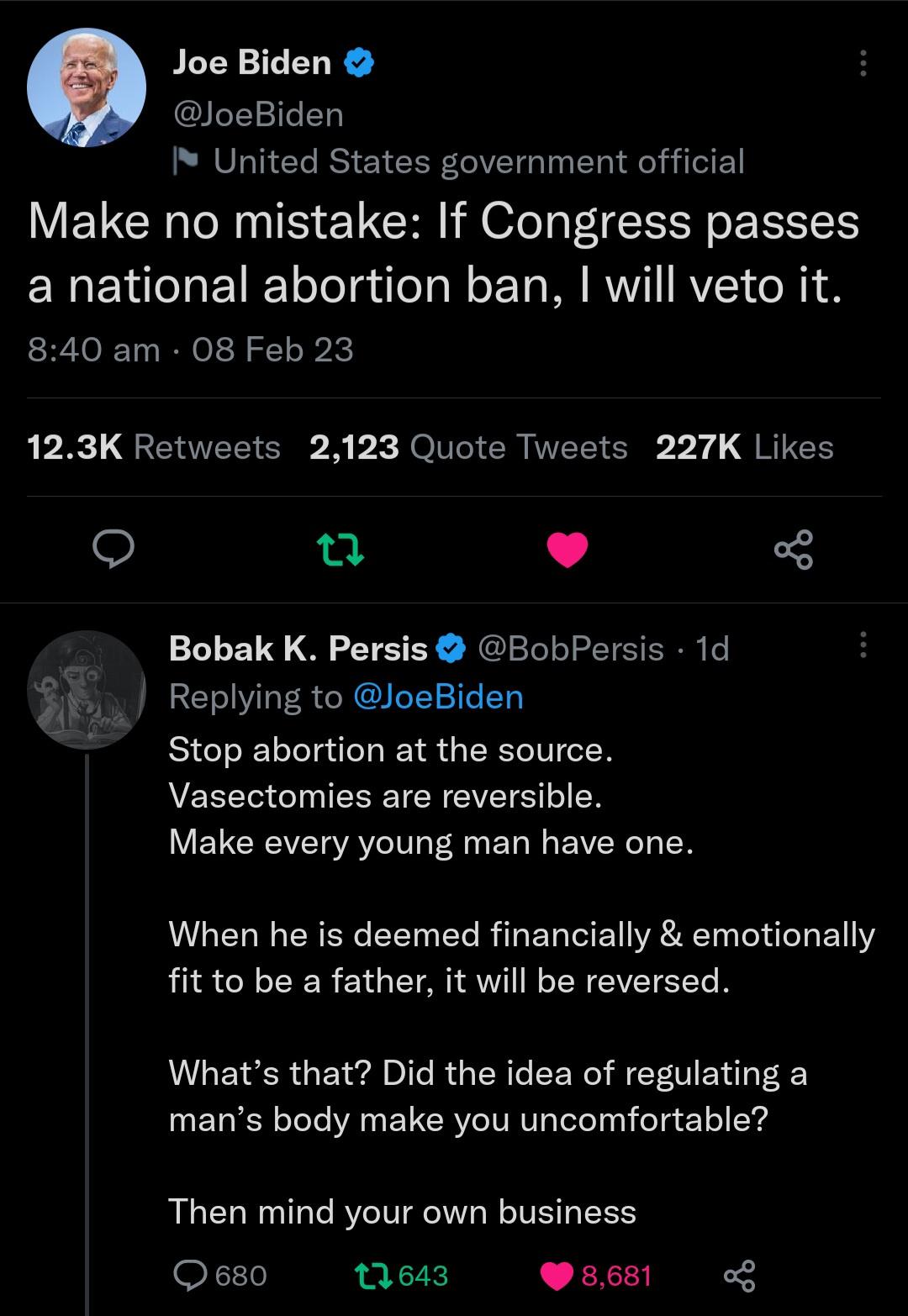Tap the United States government official label

click(x=478, y=161)
